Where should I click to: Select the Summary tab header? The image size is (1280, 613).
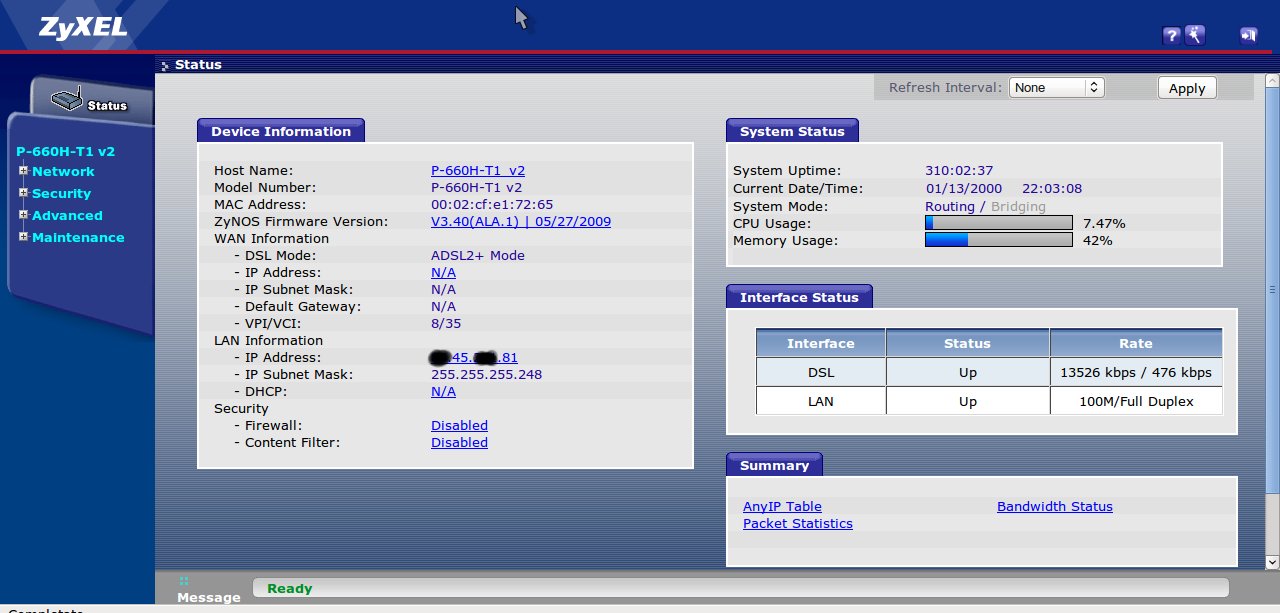point(774,465)
